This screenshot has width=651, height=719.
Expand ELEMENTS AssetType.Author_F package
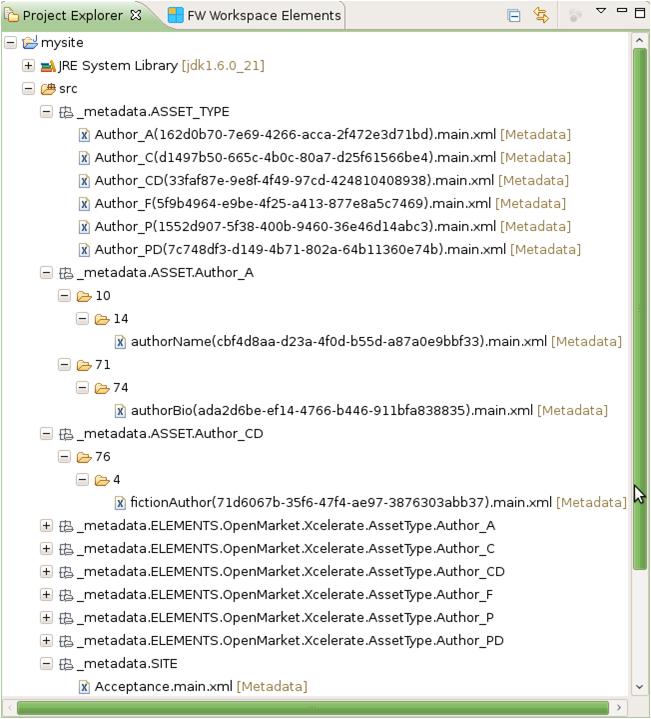46,595
